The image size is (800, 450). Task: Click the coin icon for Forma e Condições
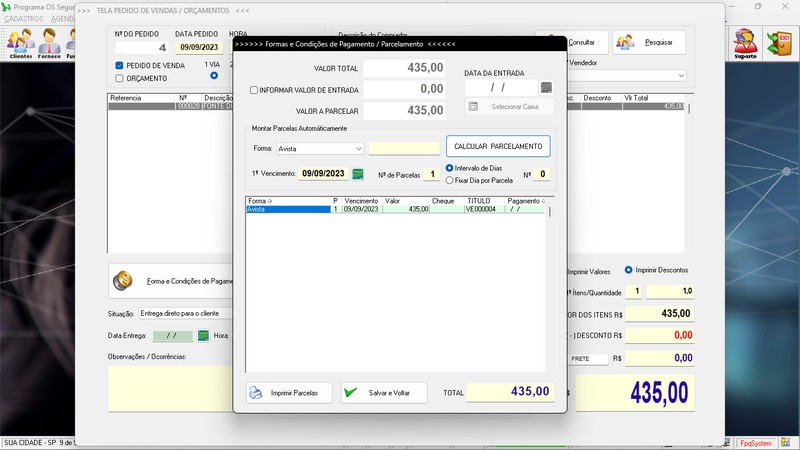pos(122,281)
